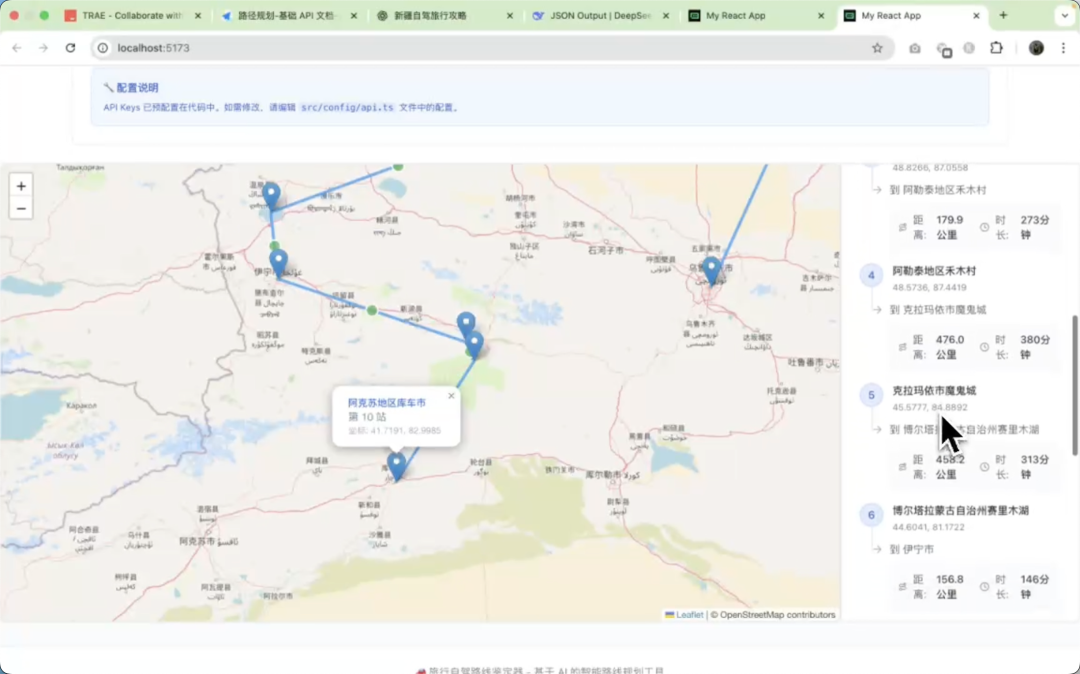Image resolution: width=1080 pixels, height=674 pixels.
Task: Zoom in on the map
Action: coord(21,186)
